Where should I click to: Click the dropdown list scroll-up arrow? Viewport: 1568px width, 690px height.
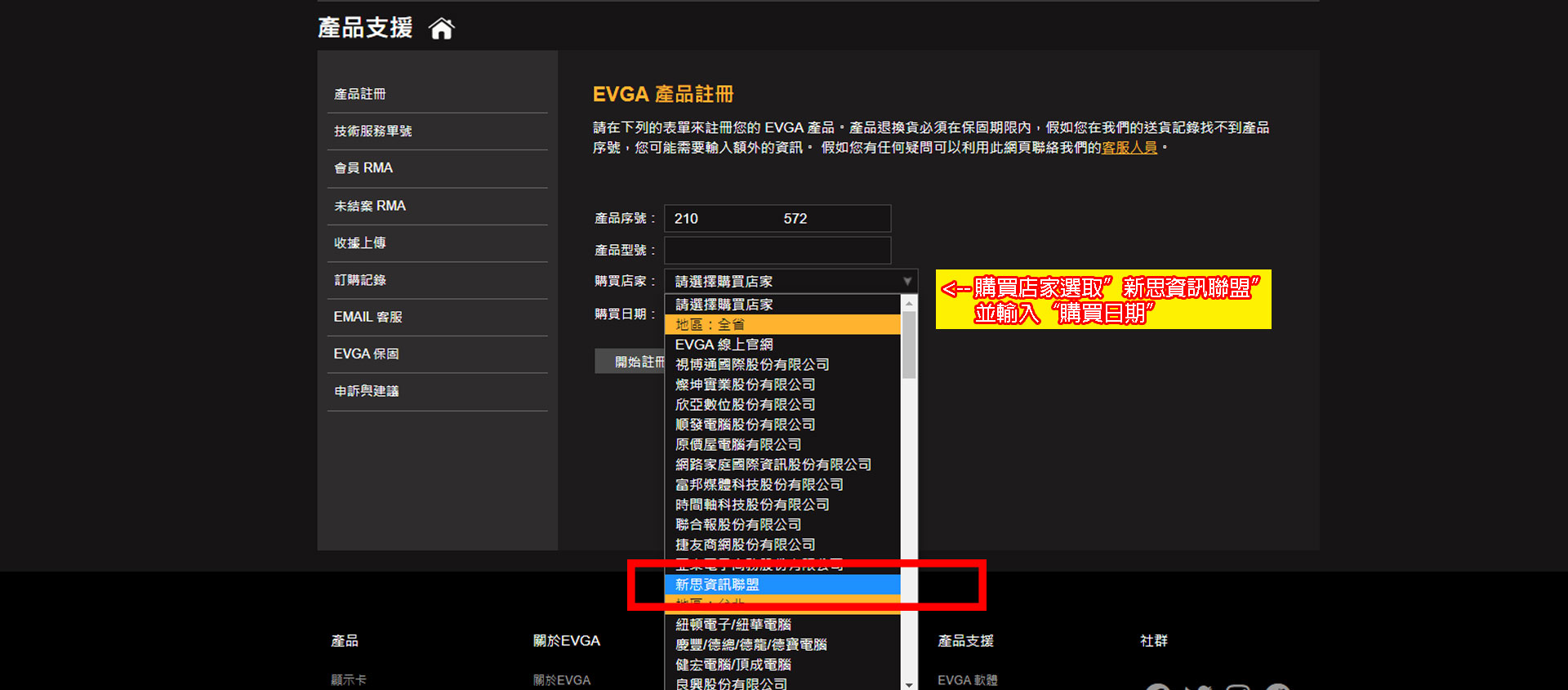[x=909, y=302]
